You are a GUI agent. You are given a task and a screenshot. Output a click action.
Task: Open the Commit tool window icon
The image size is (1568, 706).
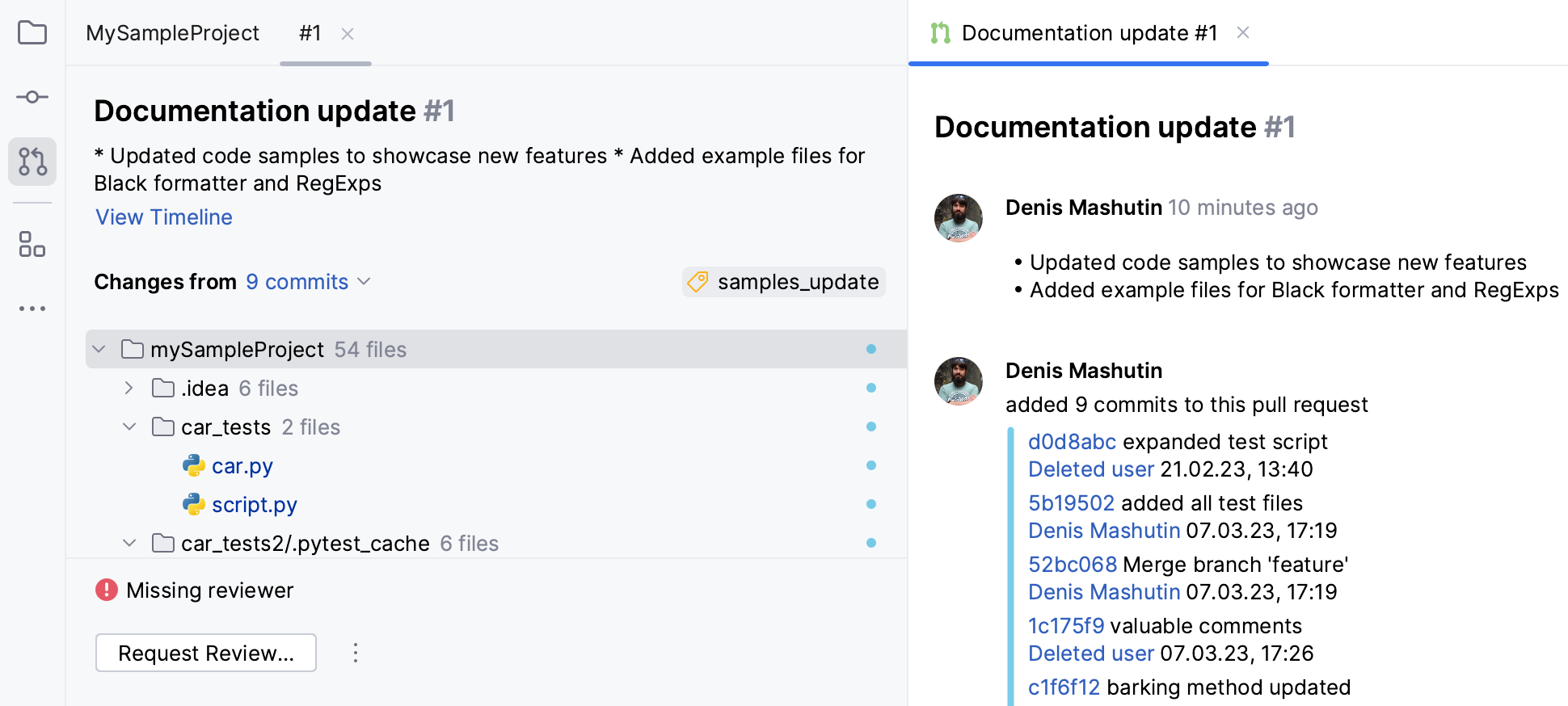coord(32,97)
